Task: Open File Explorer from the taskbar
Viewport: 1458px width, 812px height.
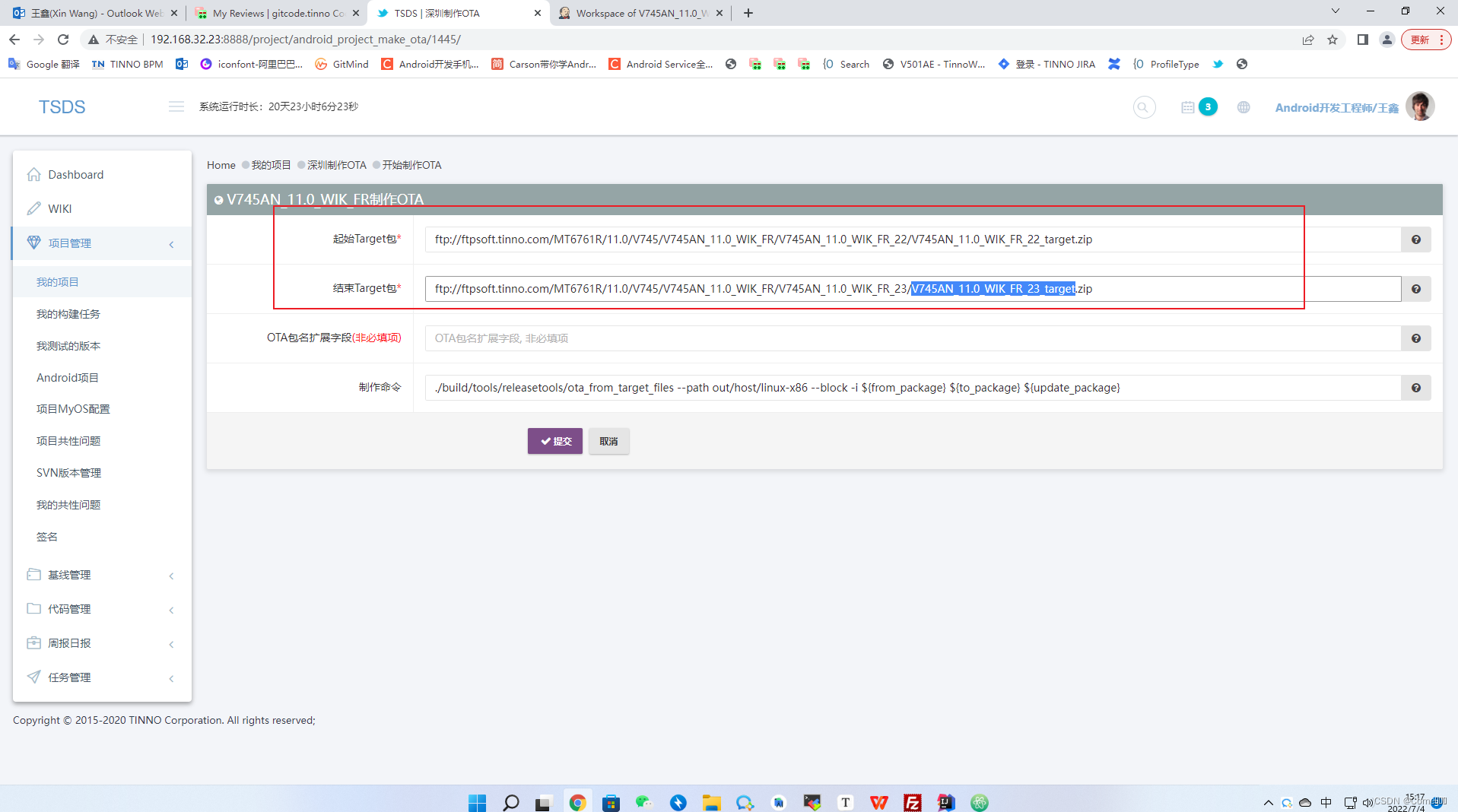Action: coord(711,802)
